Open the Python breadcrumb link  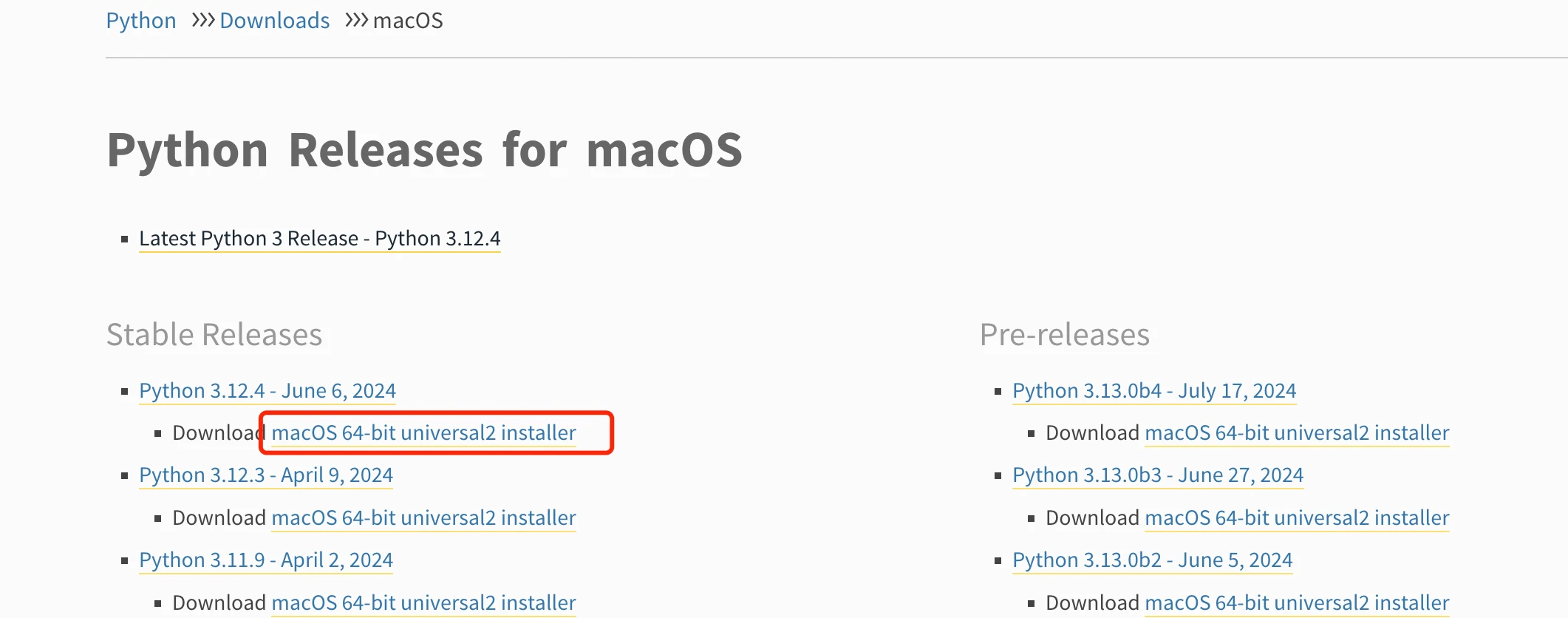pos(140,20)
